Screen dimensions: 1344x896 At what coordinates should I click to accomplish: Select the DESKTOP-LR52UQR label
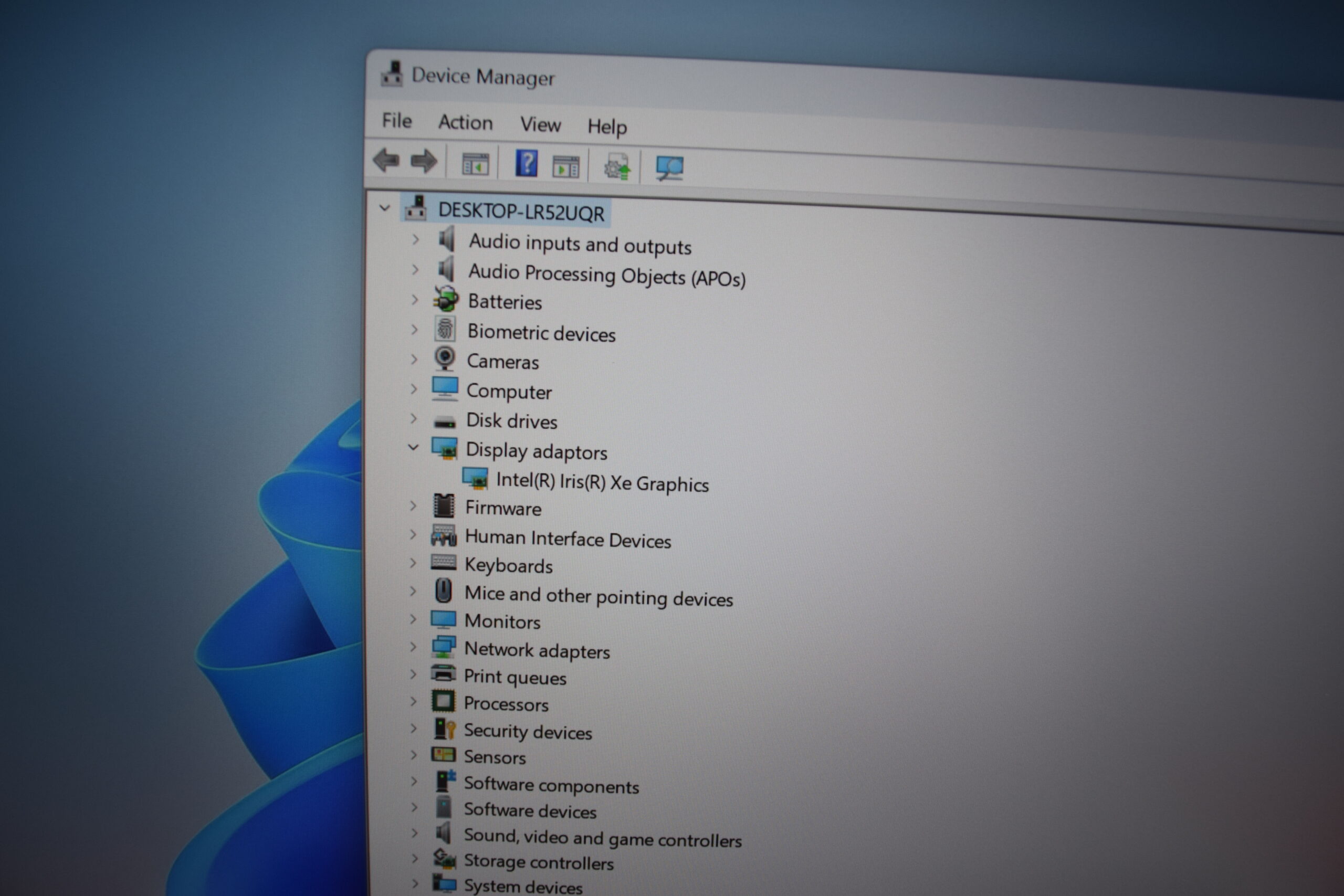click(521, 212)
